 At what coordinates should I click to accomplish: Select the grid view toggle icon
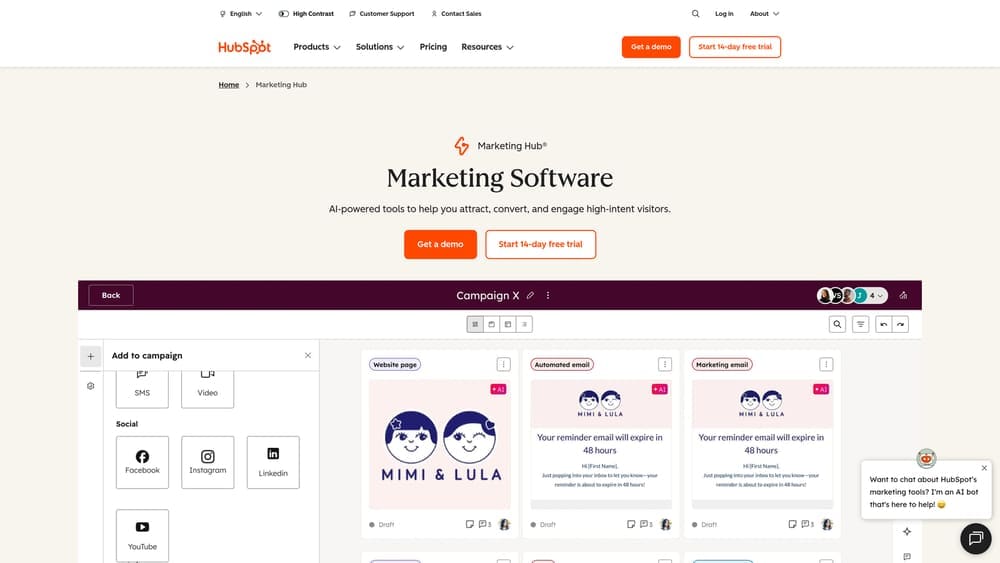click(475, 325)
